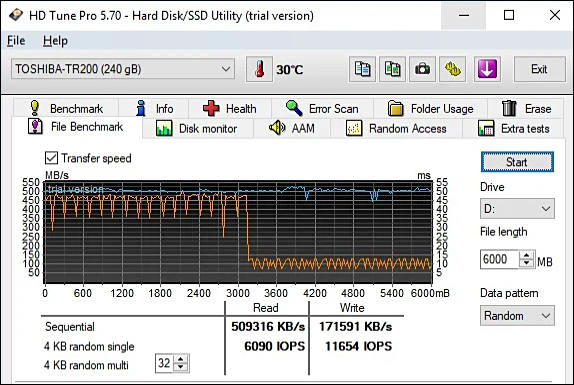
Task: Switch to the Random Access tab
Action: tap(396, 128)
